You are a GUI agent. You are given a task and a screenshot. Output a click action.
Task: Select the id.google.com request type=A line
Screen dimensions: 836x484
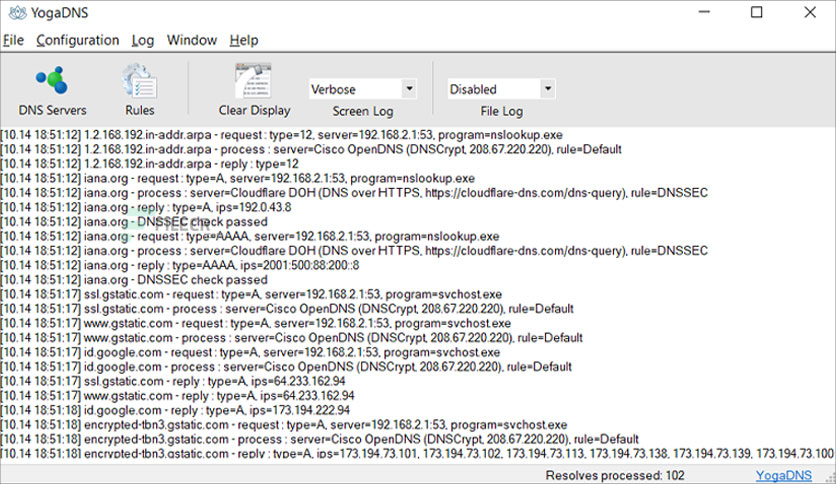[x=251, y=352]
